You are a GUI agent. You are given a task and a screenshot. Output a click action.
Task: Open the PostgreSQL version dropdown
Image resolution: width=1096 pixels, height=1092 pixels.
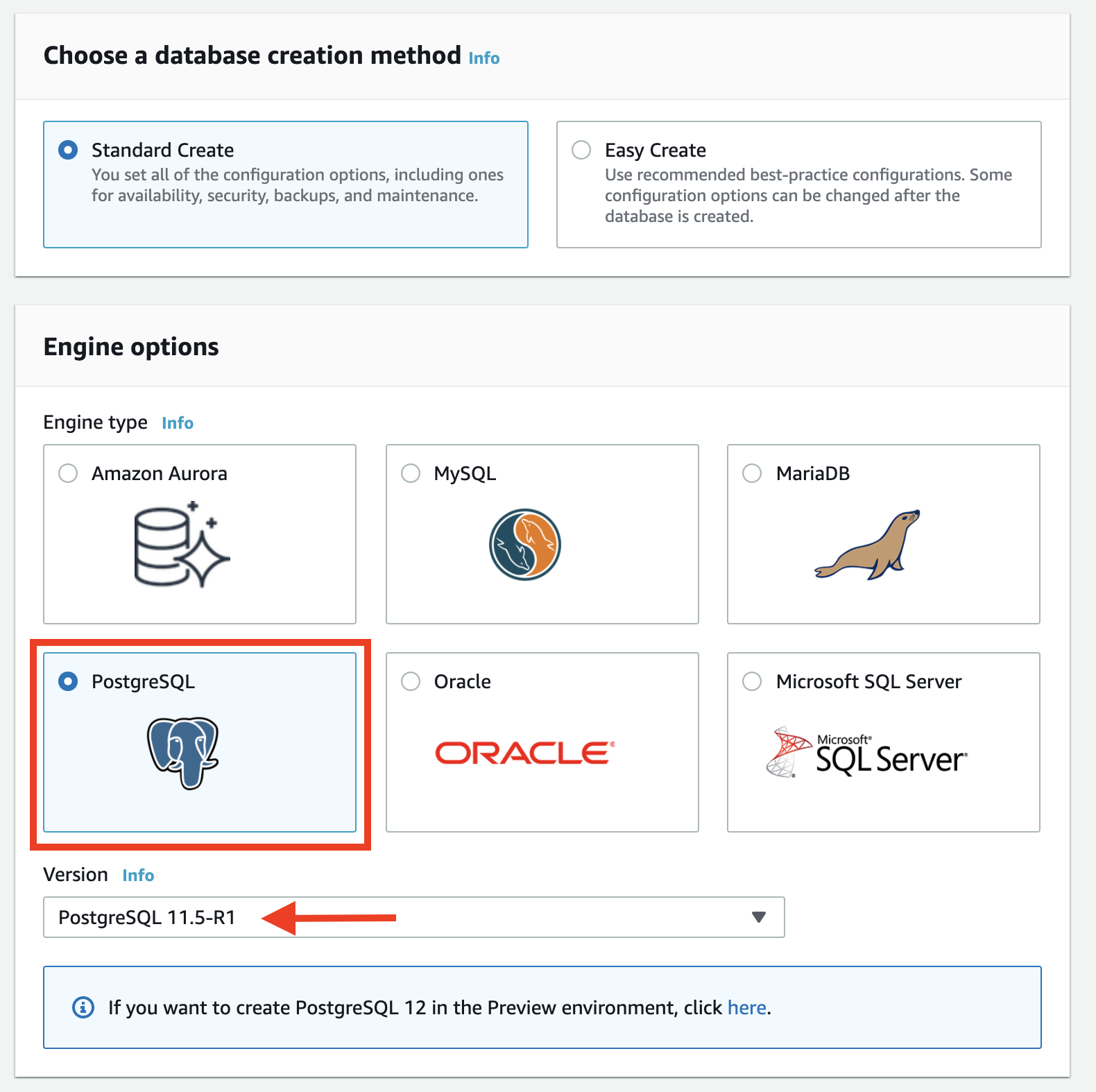click(760, 917)
